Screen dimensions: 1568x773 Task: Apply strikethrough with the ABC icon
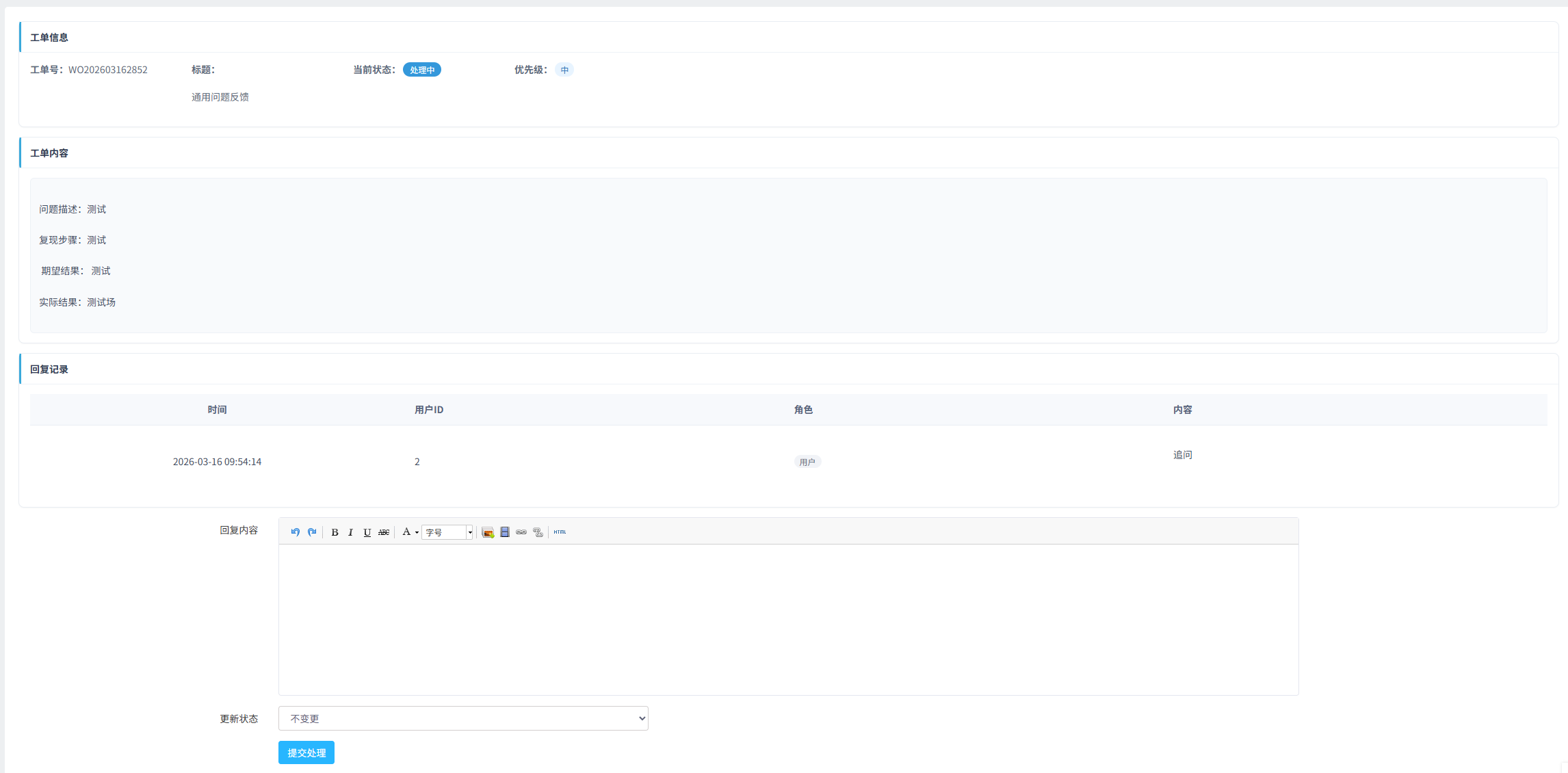384,532
